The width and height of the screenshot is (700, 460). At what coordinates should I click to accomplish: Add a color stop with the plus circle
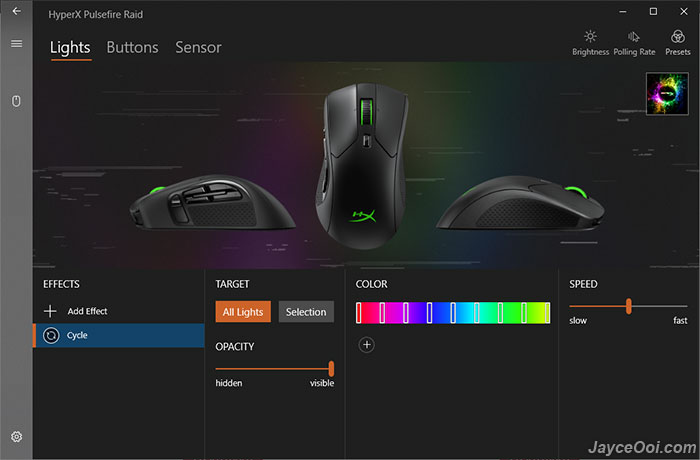367,345
